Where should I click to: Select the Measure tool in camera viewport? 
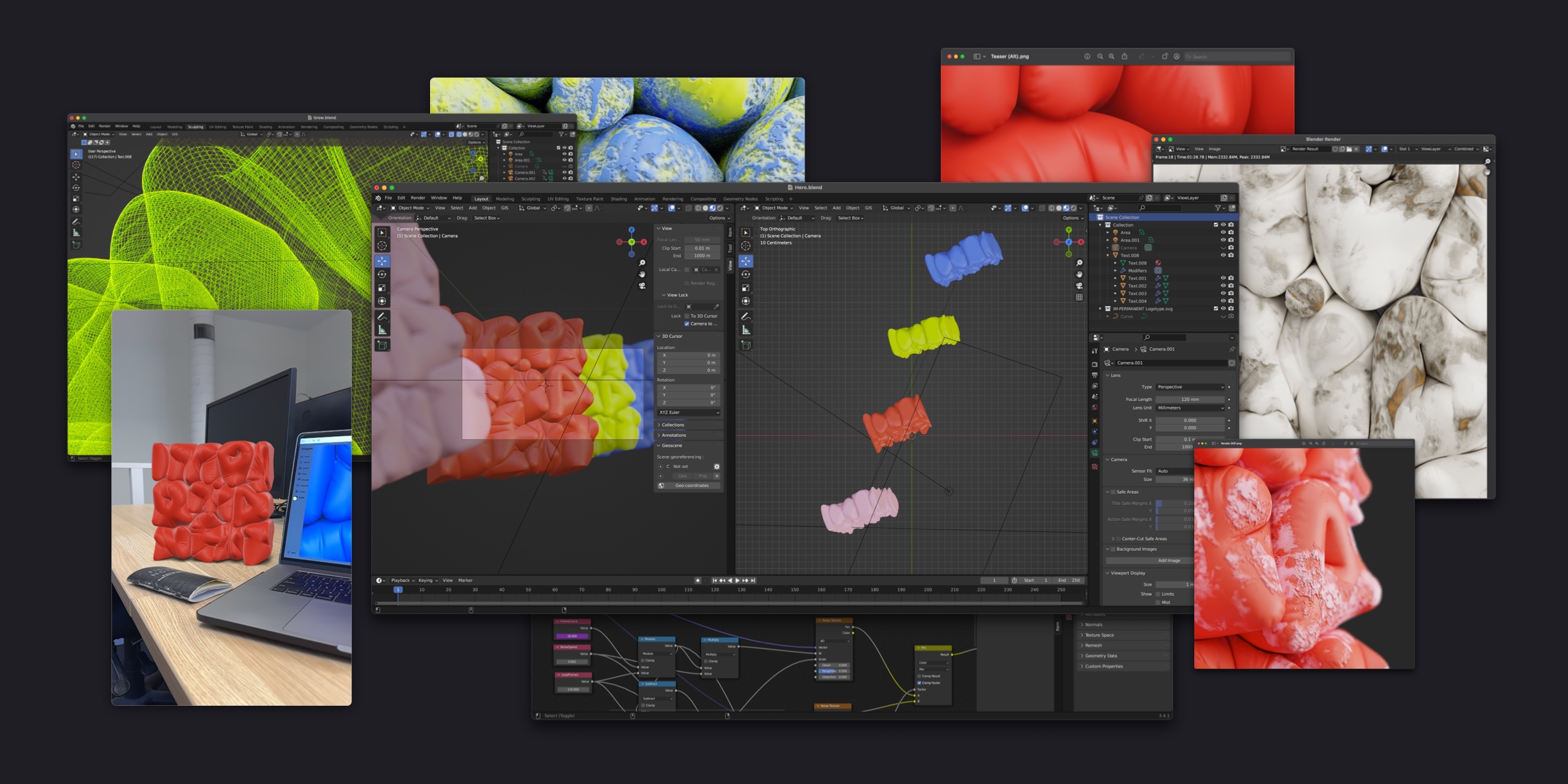tap(382, 330)
